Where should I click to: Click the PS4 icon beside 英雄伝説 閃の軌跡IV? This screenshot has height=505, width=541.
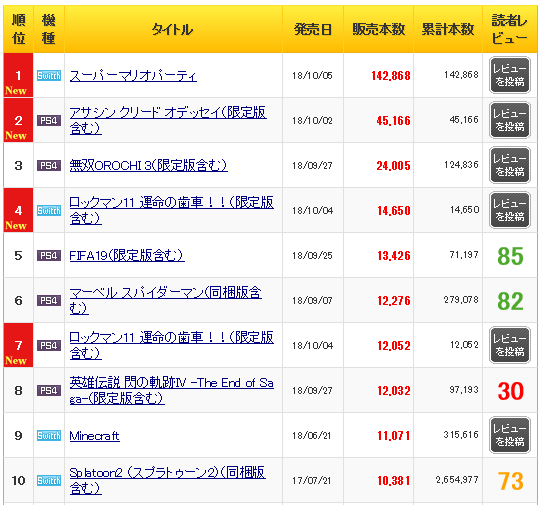(49, 390)
